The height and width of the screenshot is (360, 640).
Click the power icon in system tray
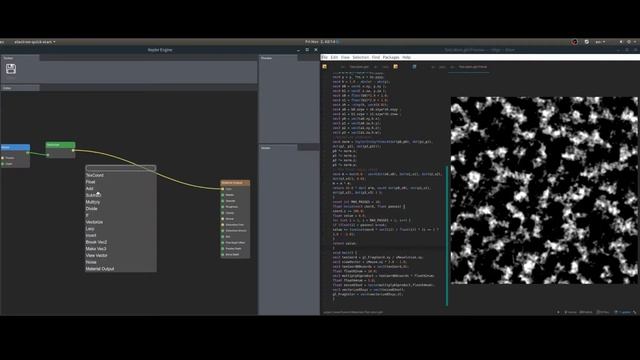pos(629,42)
